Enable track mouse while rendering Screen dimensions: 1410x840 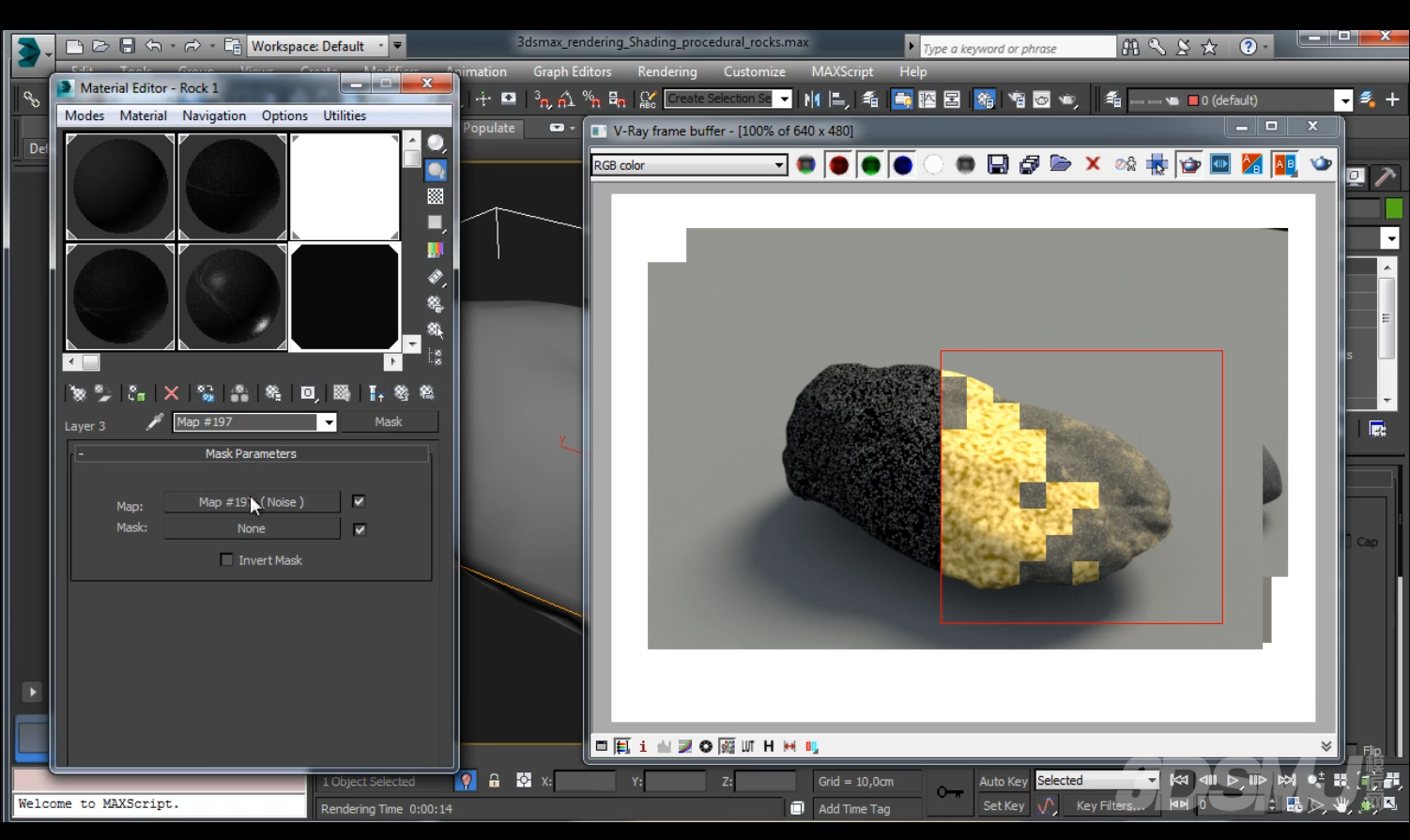click(1157, 165)
